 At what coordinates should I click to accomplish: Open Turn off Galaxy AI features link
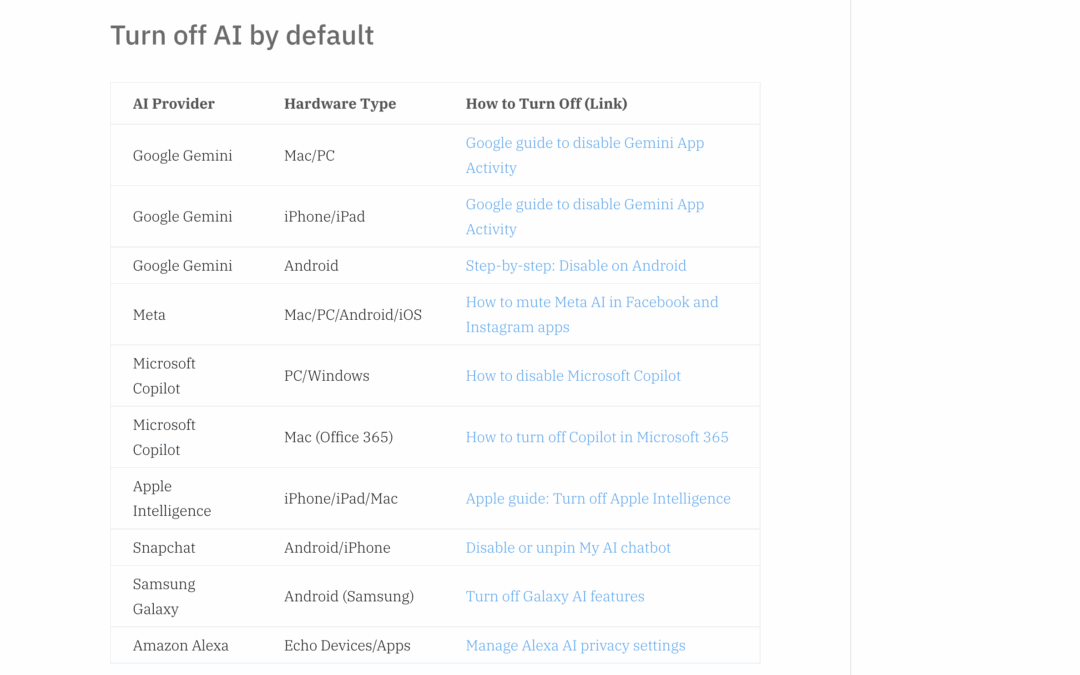click(555, 596)
